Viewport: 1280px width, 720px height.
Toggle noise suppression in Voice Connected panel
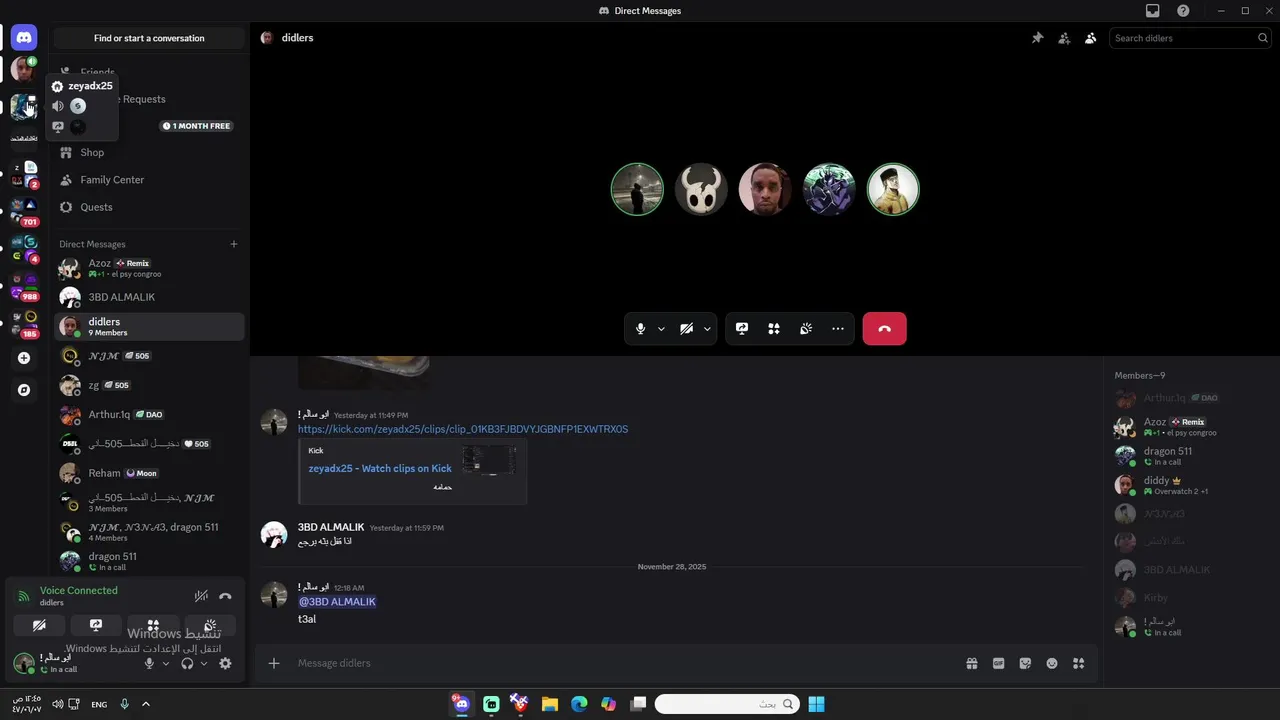(201, 596)
